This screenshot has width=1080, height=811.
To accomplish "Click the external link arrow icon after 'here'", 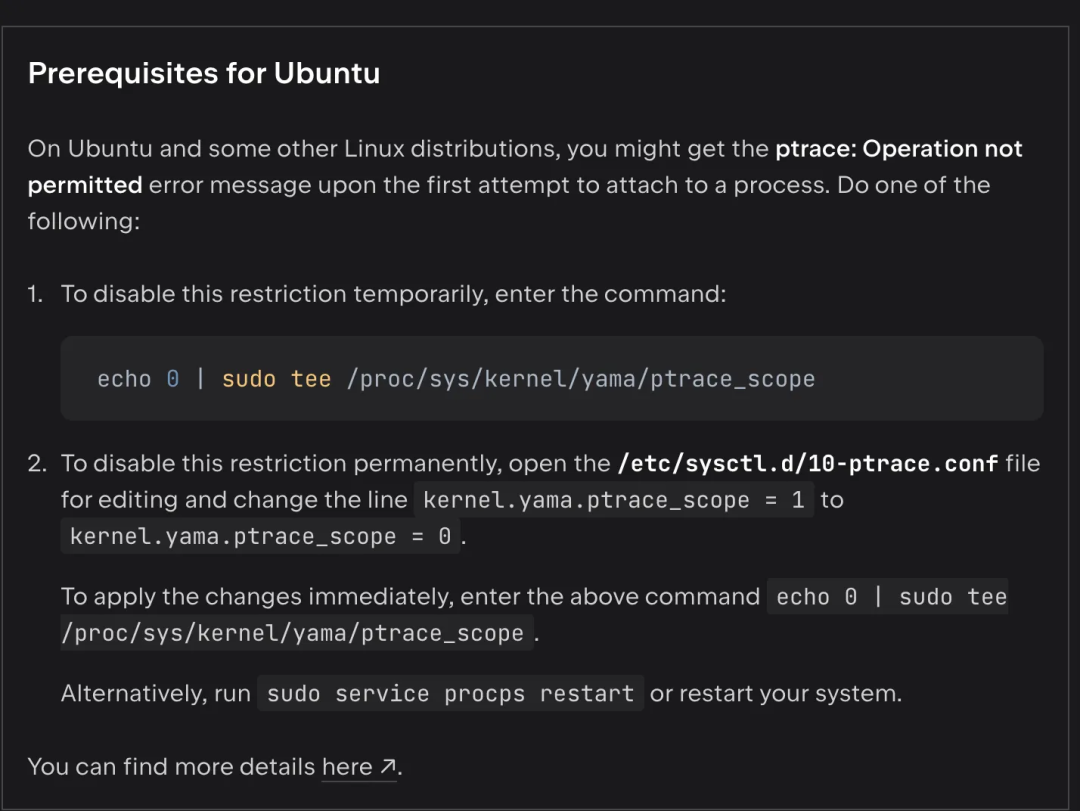I will click(388, 767).
